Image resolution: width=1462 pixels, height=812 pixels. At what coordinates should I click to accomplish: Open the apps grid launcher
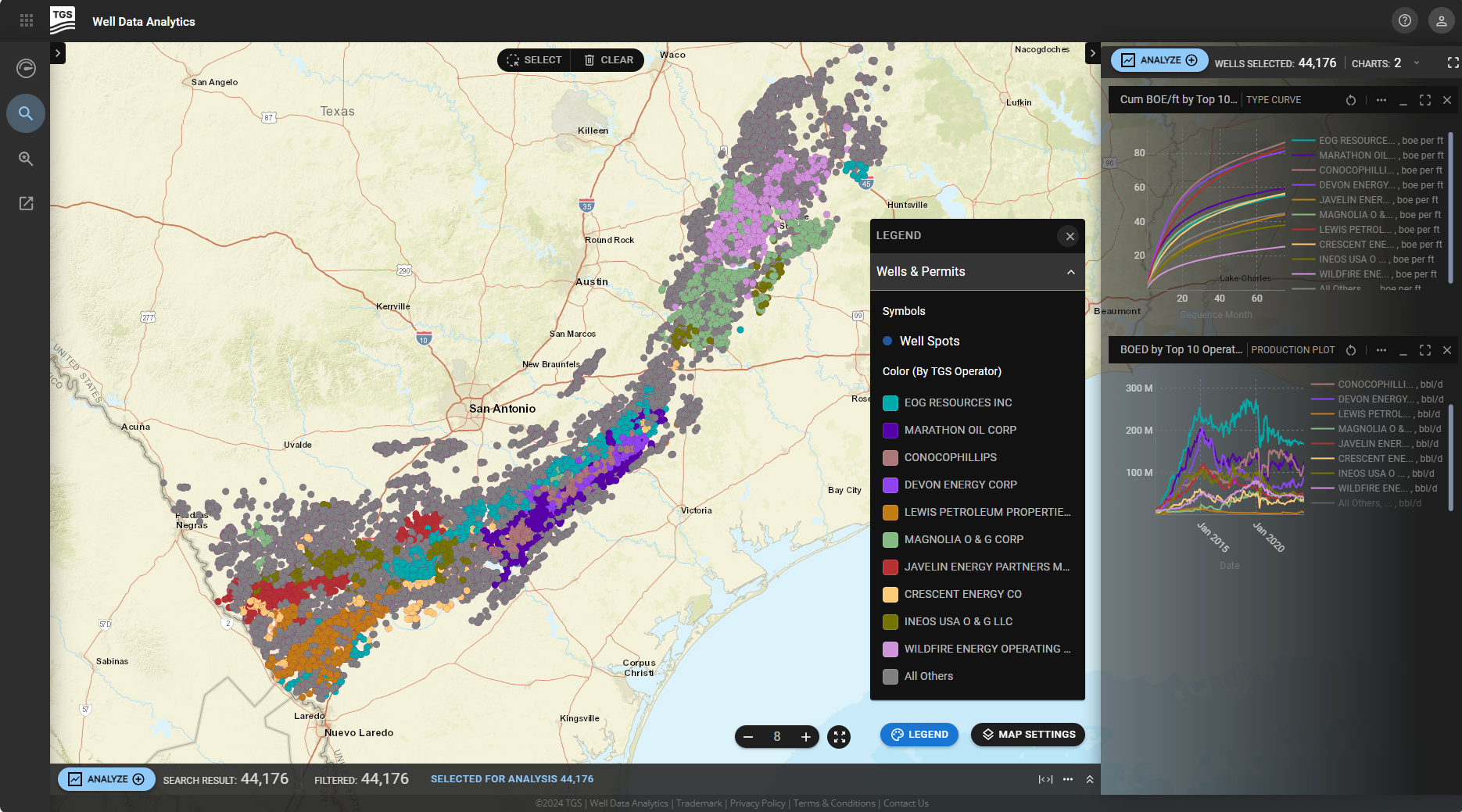[27, 21]
